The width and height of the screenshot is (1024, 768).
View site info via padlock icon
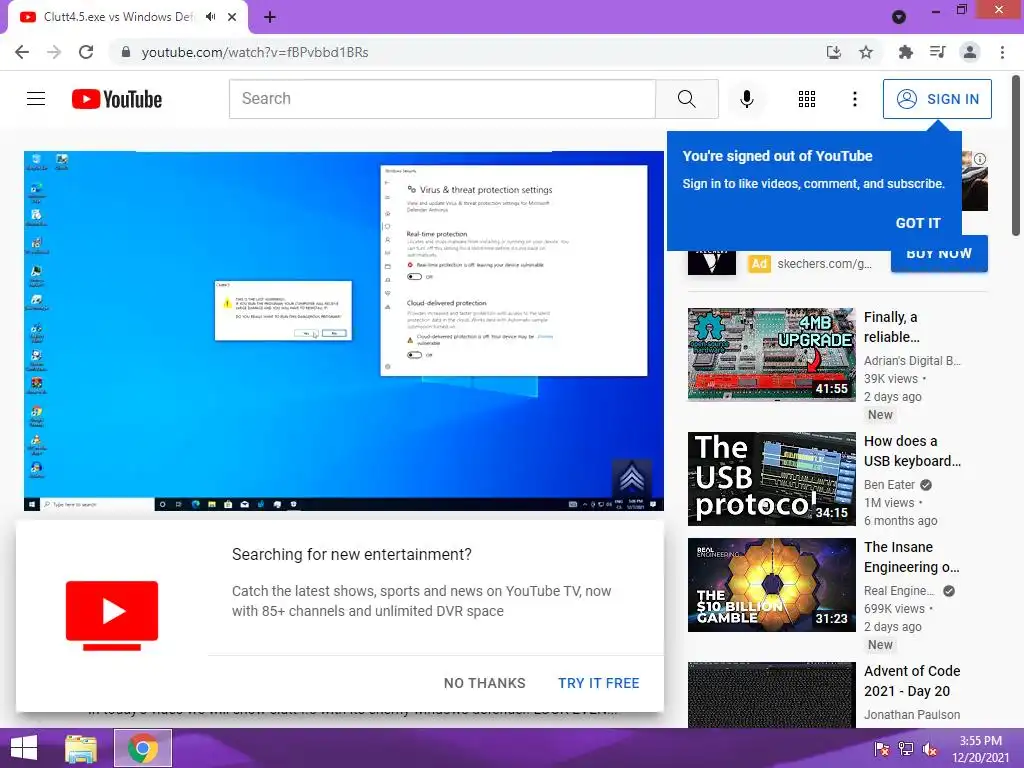(x=126, y=52)
